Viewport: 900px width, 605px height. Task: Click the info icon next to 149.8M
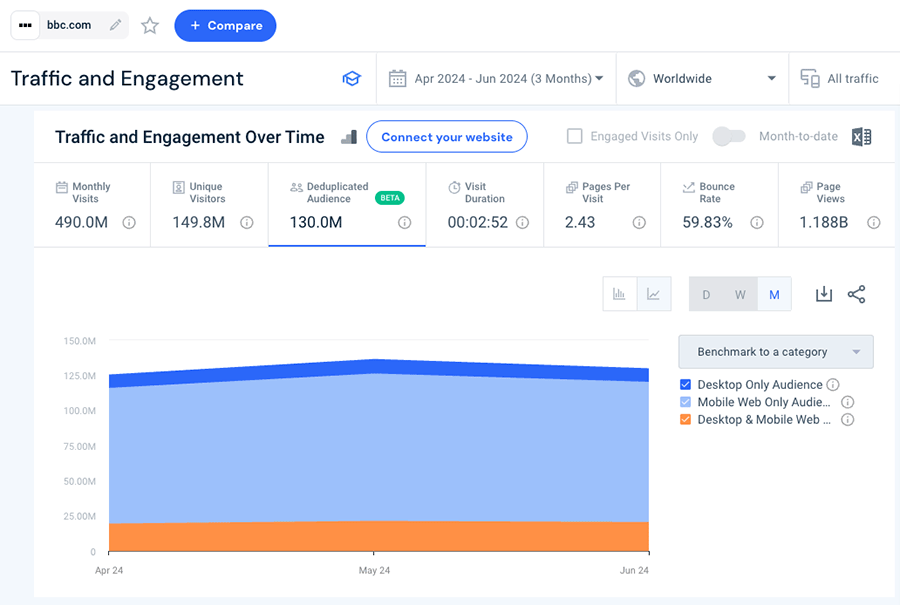[247, 223]
